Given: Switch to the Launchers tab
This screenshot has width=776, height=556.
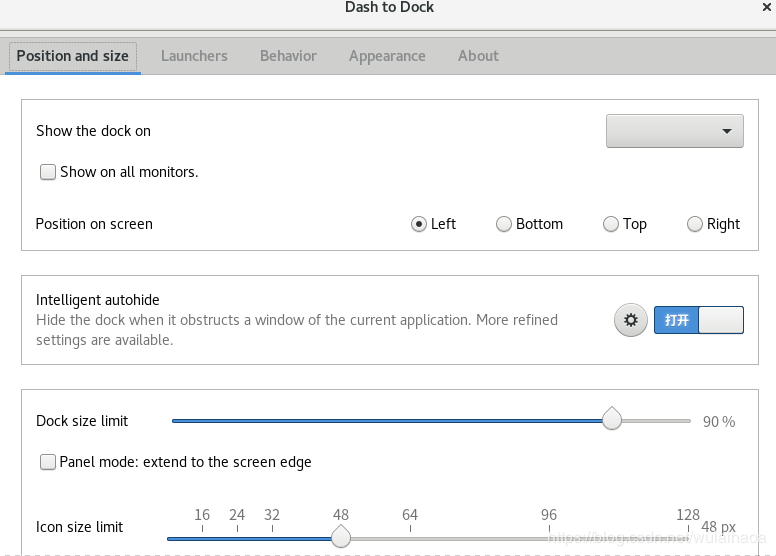Looking at the screenshot, I should 194,56.
